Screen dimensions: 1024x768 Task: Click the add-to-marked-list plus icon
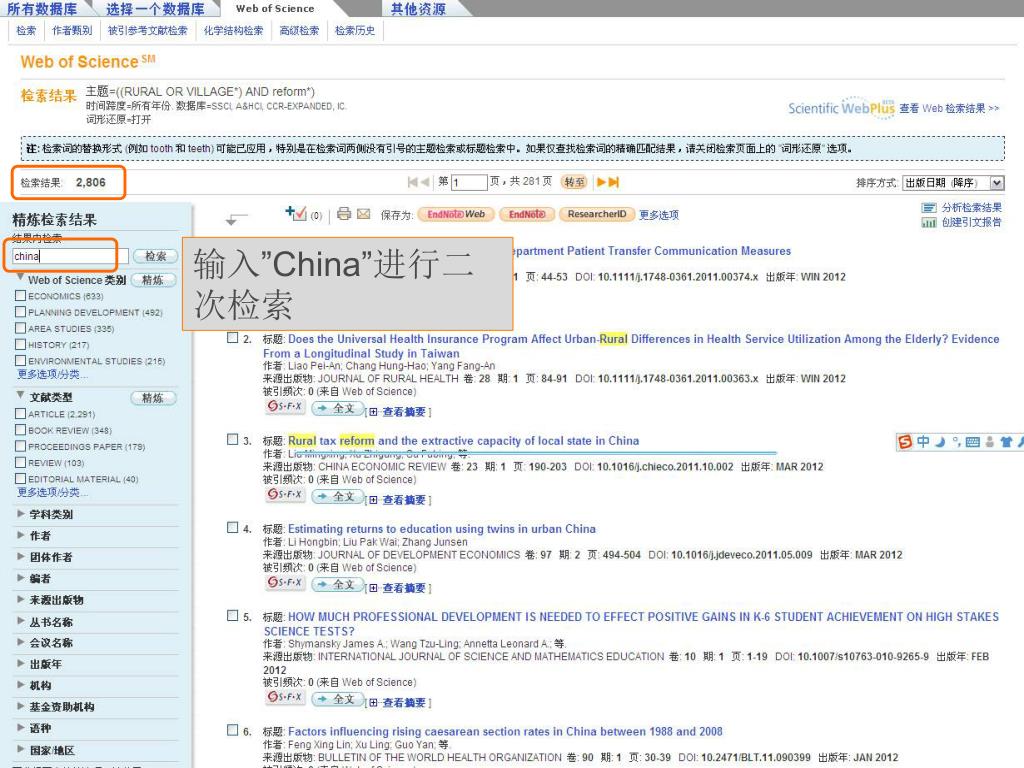[295, 213]
